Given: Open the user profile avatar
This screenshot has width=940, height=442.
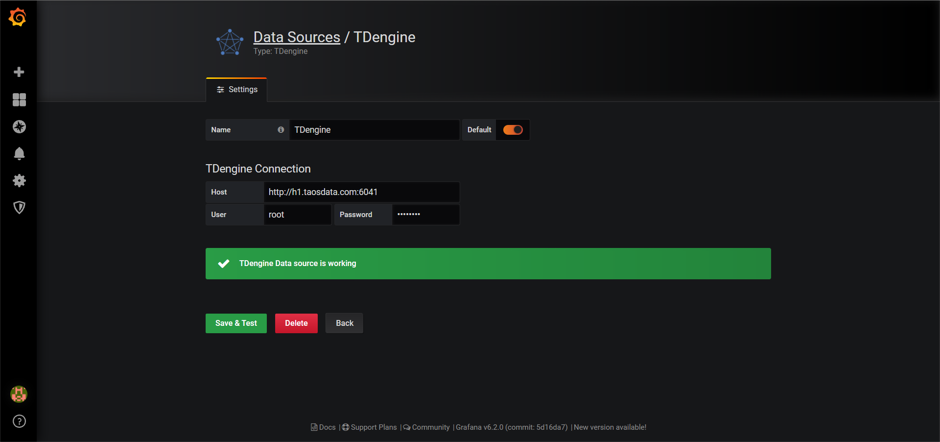Looking at the screenshot, I should [x=19, y=394].
